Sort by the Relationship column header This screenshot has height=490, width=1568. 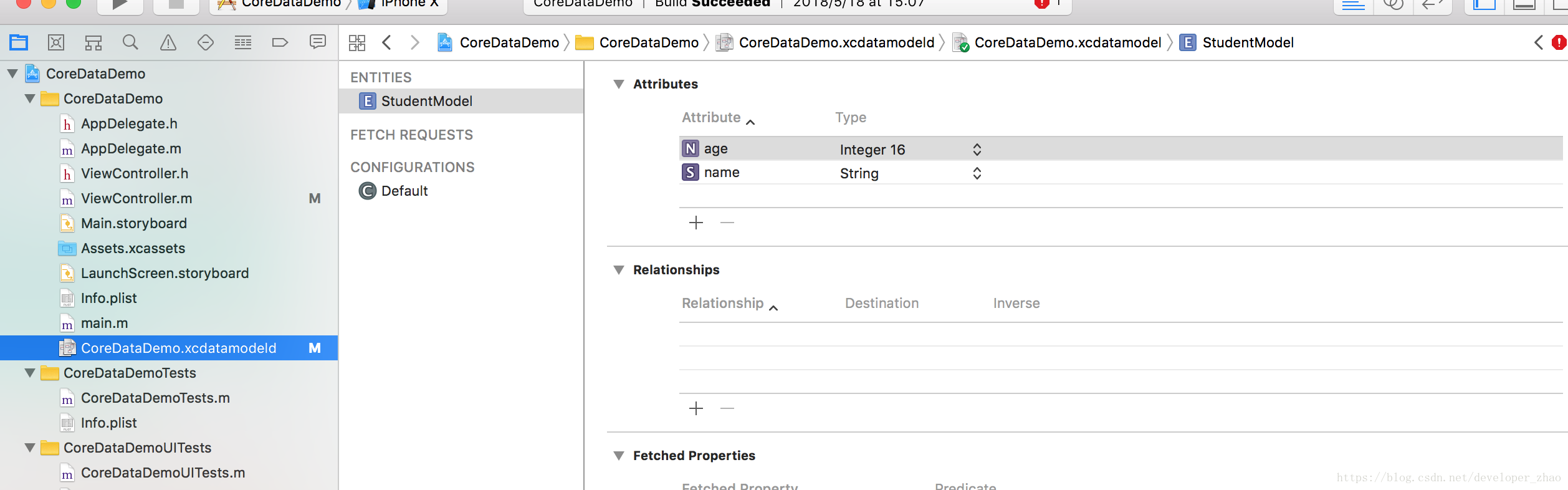(730, 304)
